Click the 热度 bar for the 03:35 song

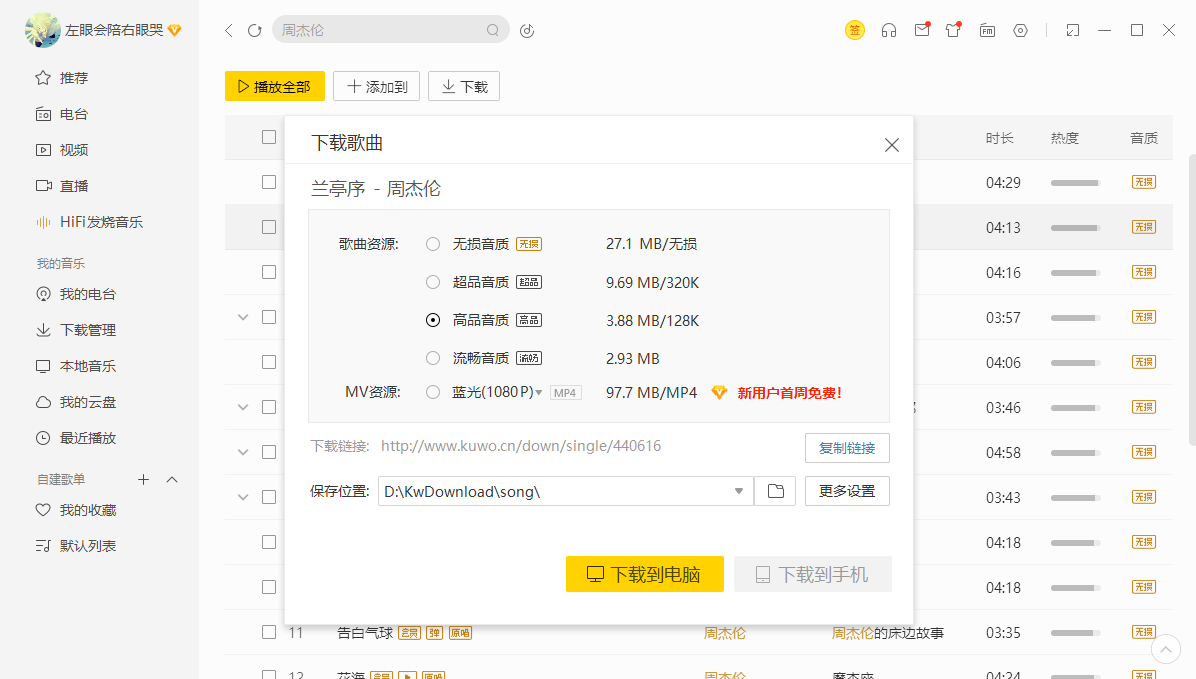[1075, 633]
